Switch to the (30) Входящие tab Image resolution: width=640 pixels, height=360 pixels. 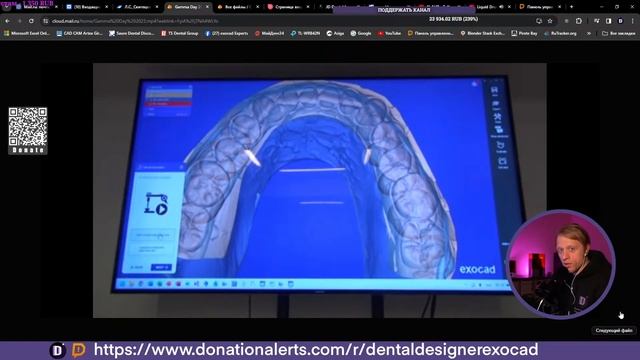click(x=88, y=7)
